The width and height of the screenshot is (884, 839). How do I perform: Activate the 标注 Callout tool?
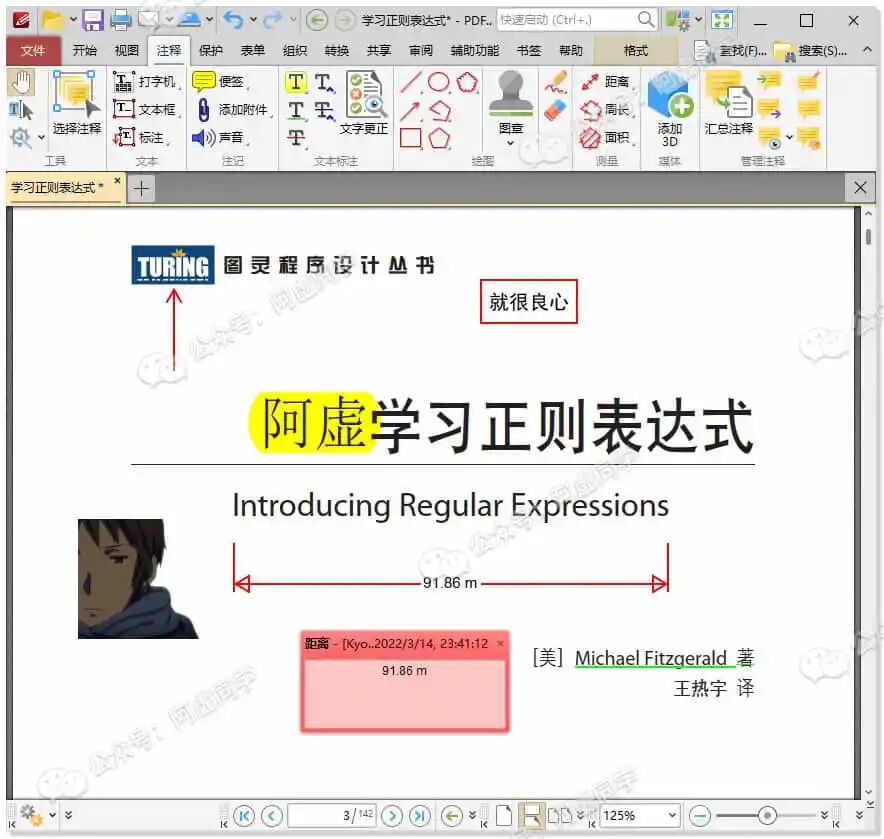[141, 137]
